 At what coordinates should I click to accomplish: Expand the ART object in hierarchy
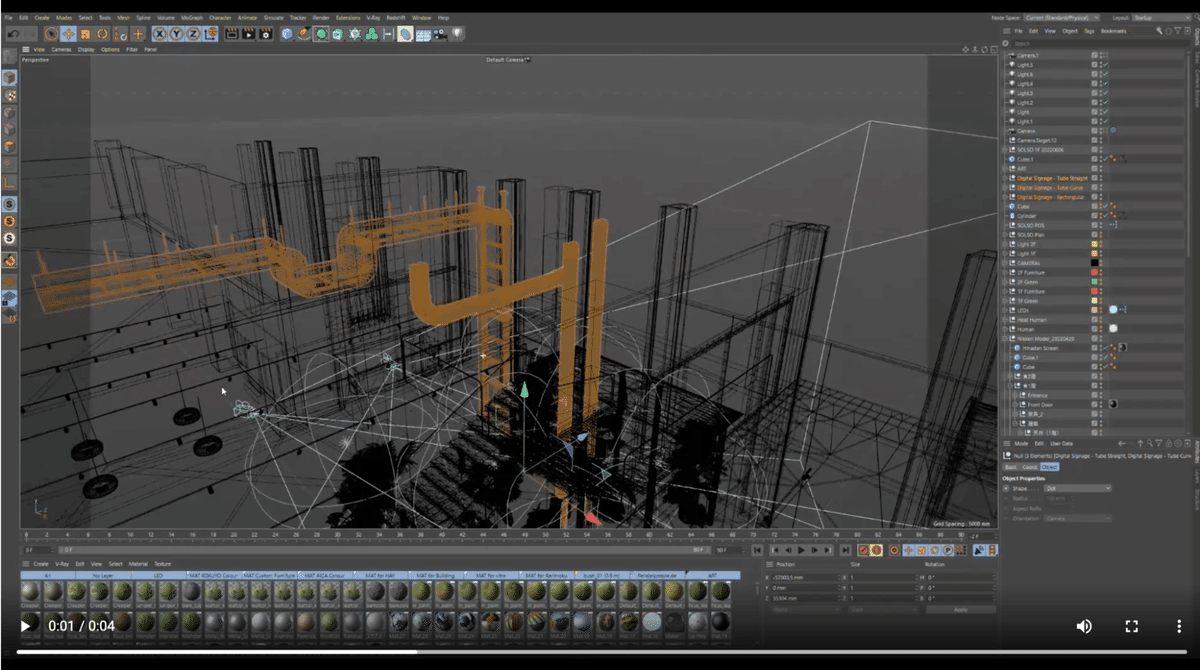[x=1007, y=168]
